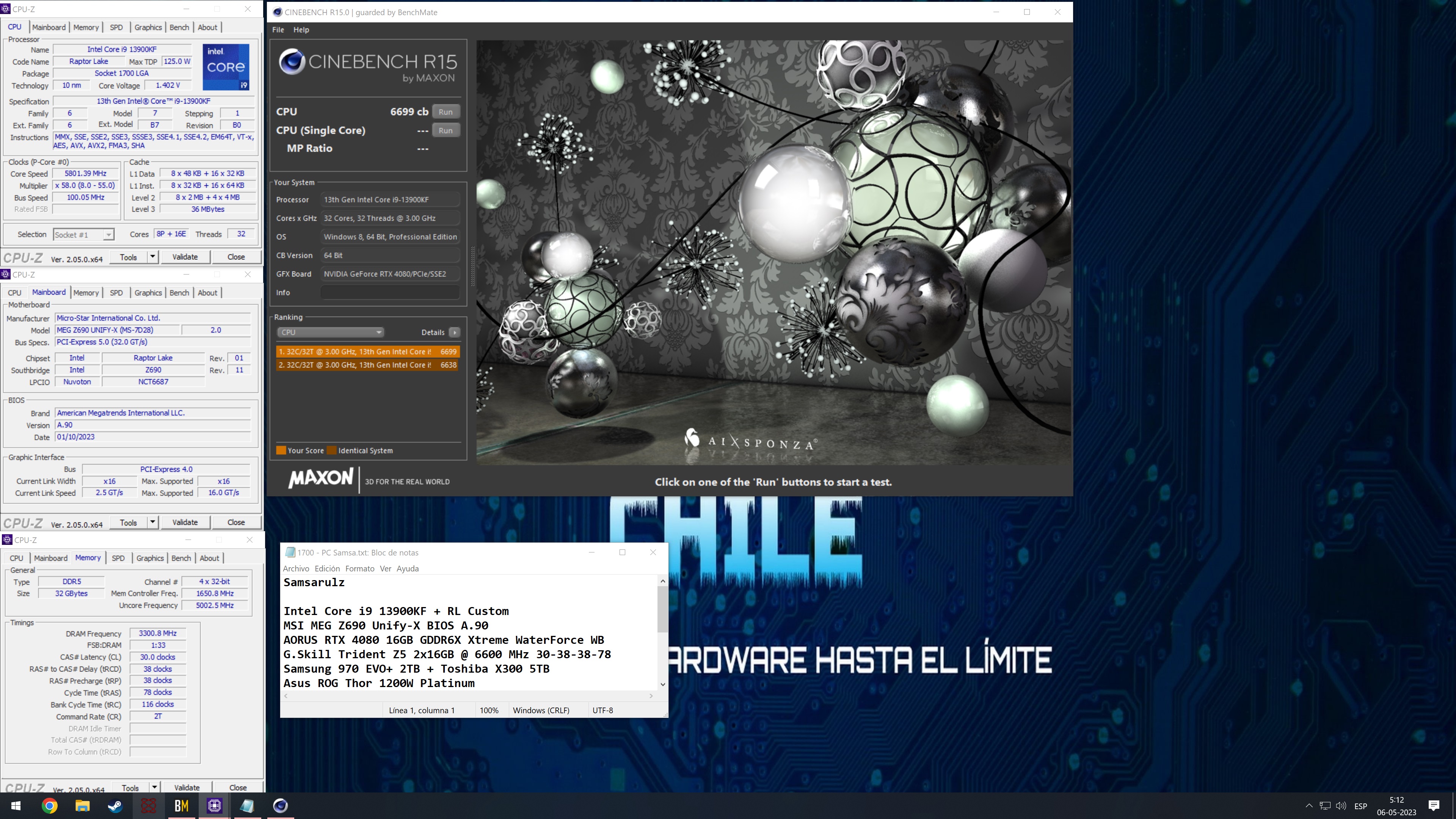
Task: Open the Archivo menu in Notepad
Action: (x=296, y=569)
